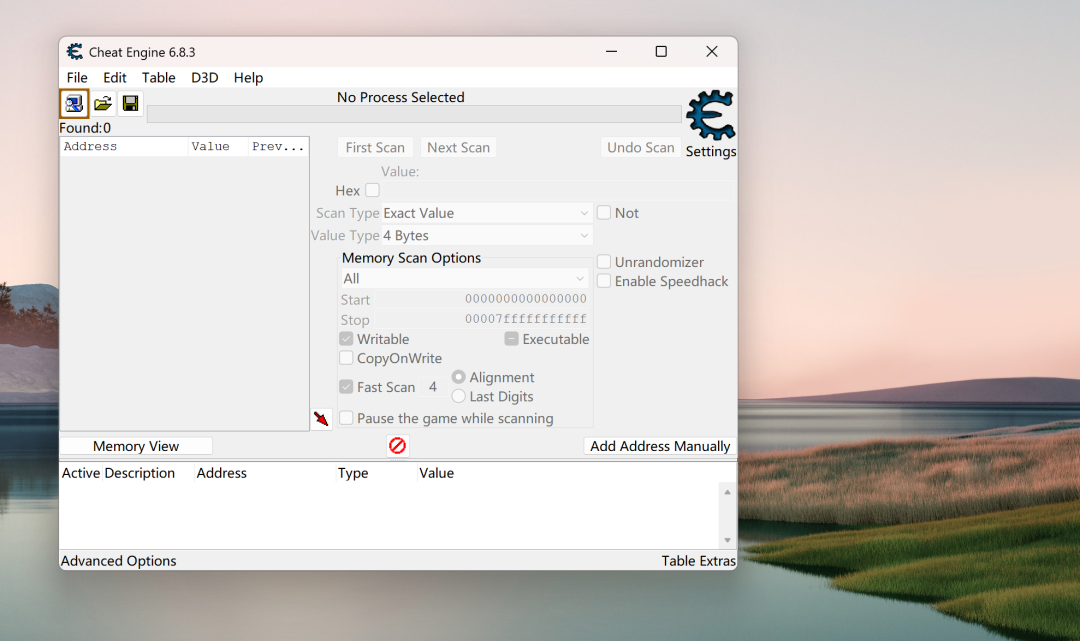Viewport: 1080px width, 641px height.
Task: Click the No Process Selected label
Action: pos(401,97)
